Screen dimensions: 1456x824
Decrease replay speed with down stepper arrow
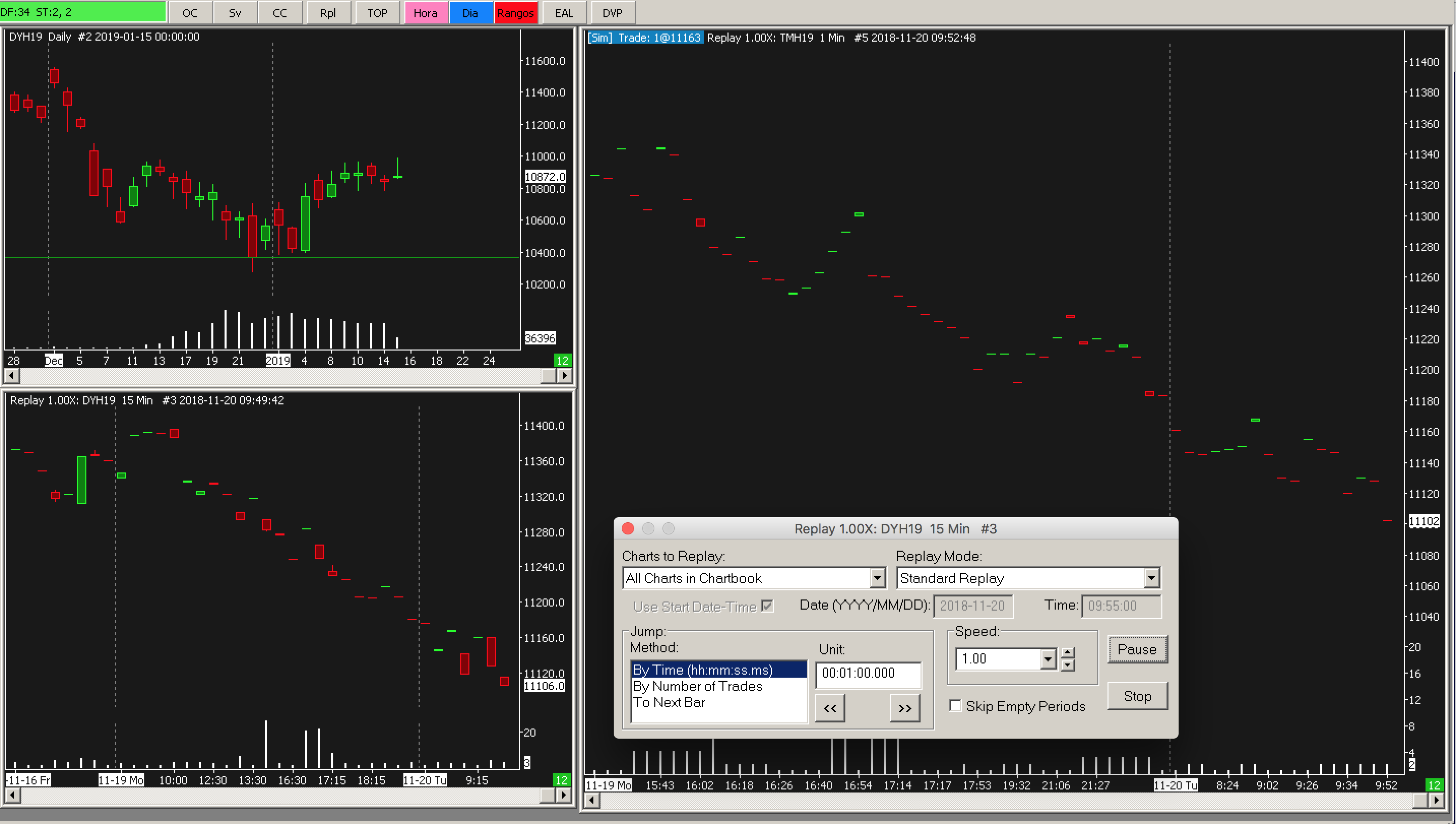click(1067, 665)
